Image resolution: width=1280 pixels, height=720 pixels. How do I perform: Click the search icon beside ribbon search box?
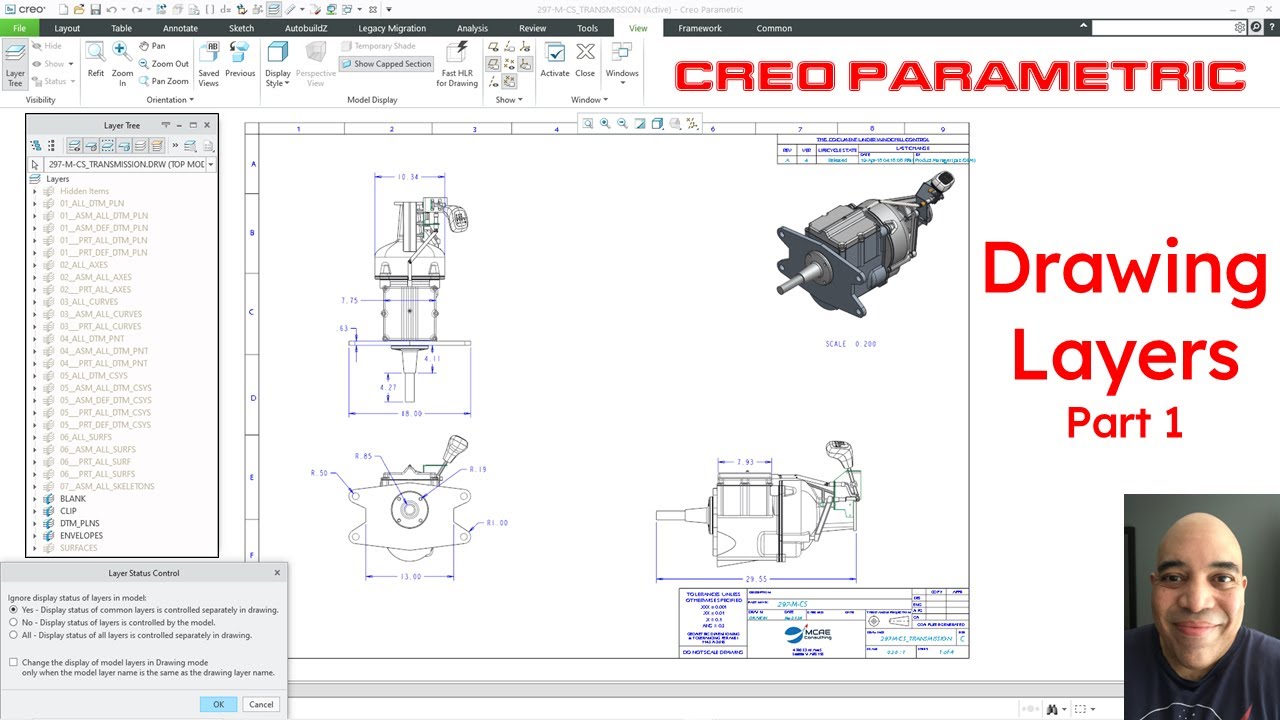pos(1256,28)
